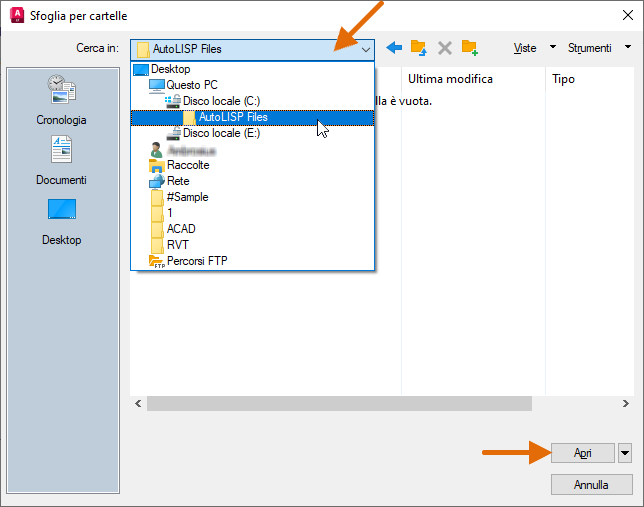Select Rete in the dropdown list
The height and width of the screenshot is (507, 644).
253,181
